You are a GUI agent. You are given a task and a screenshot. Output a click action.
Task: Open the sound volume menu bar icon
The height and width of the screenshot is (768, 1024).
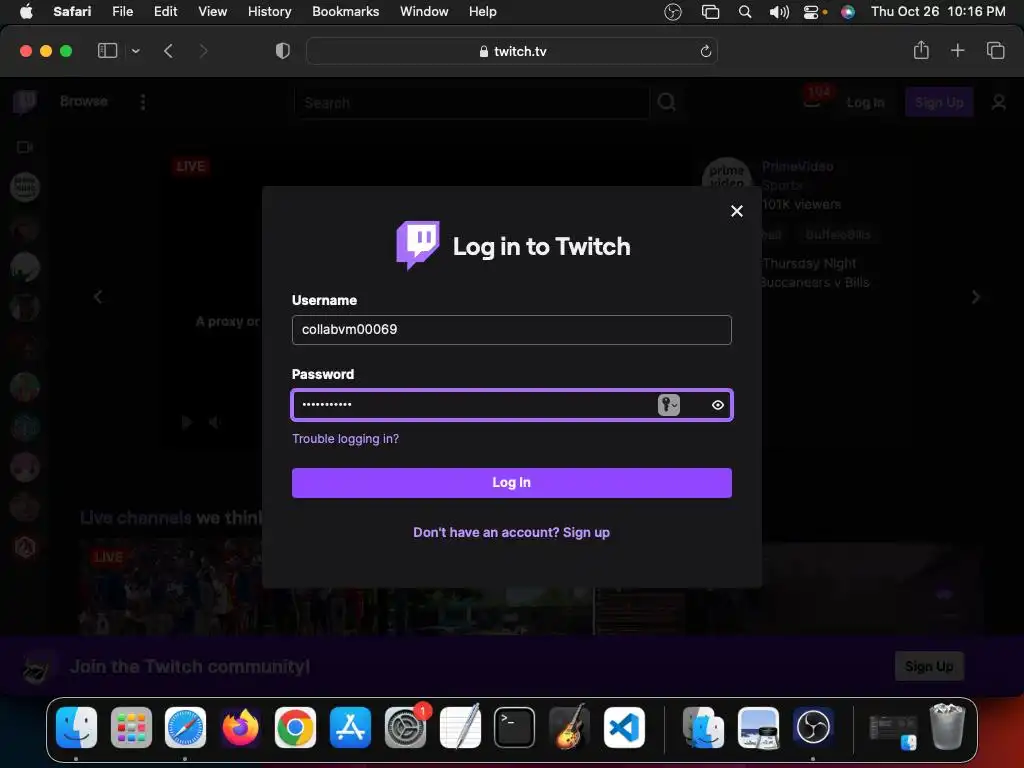pyautogui.click(x=778, y=12)
